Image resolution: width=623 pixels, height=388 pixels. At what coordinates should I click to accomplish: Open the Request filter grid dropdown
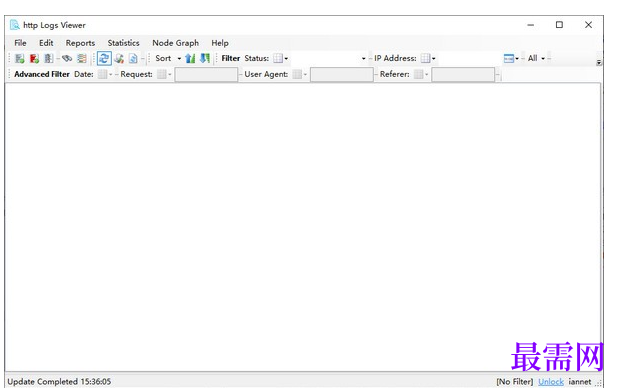(x=164, y=74)
